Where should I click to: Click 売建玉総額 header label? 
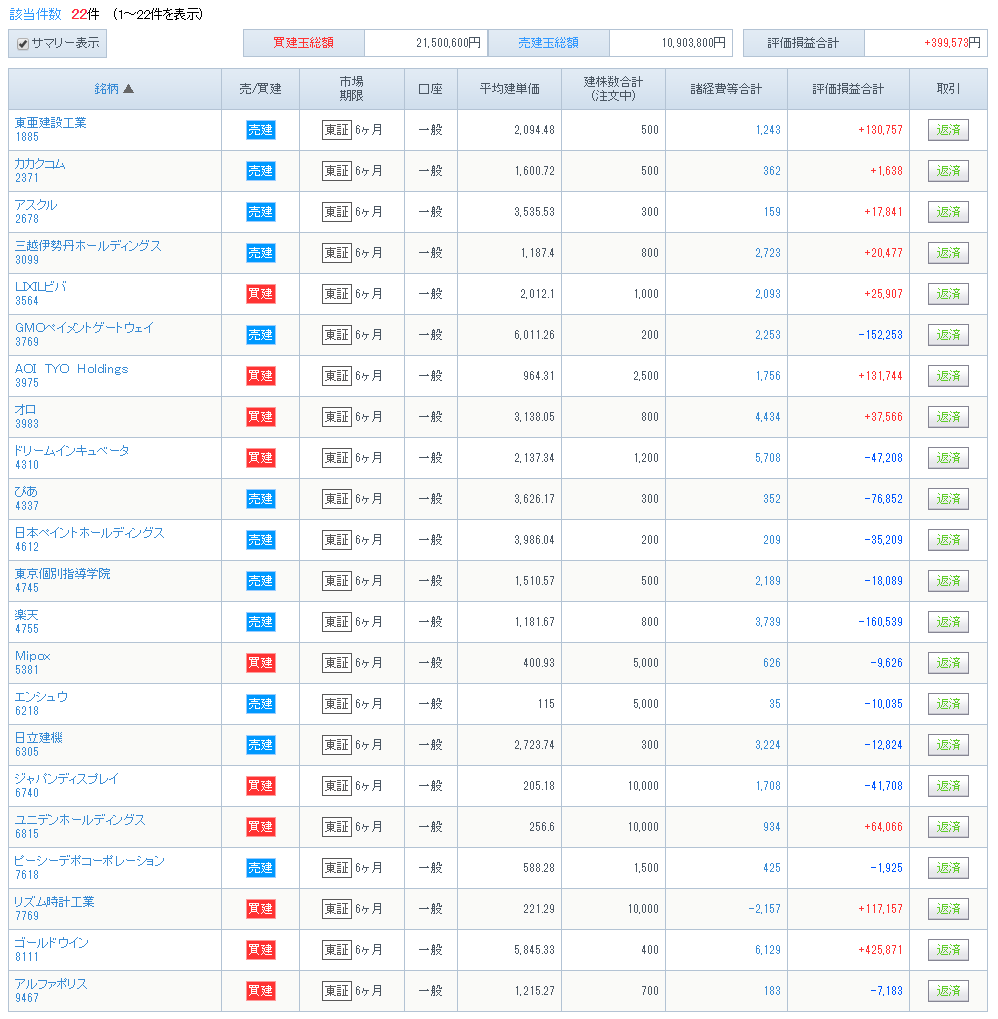548,43
